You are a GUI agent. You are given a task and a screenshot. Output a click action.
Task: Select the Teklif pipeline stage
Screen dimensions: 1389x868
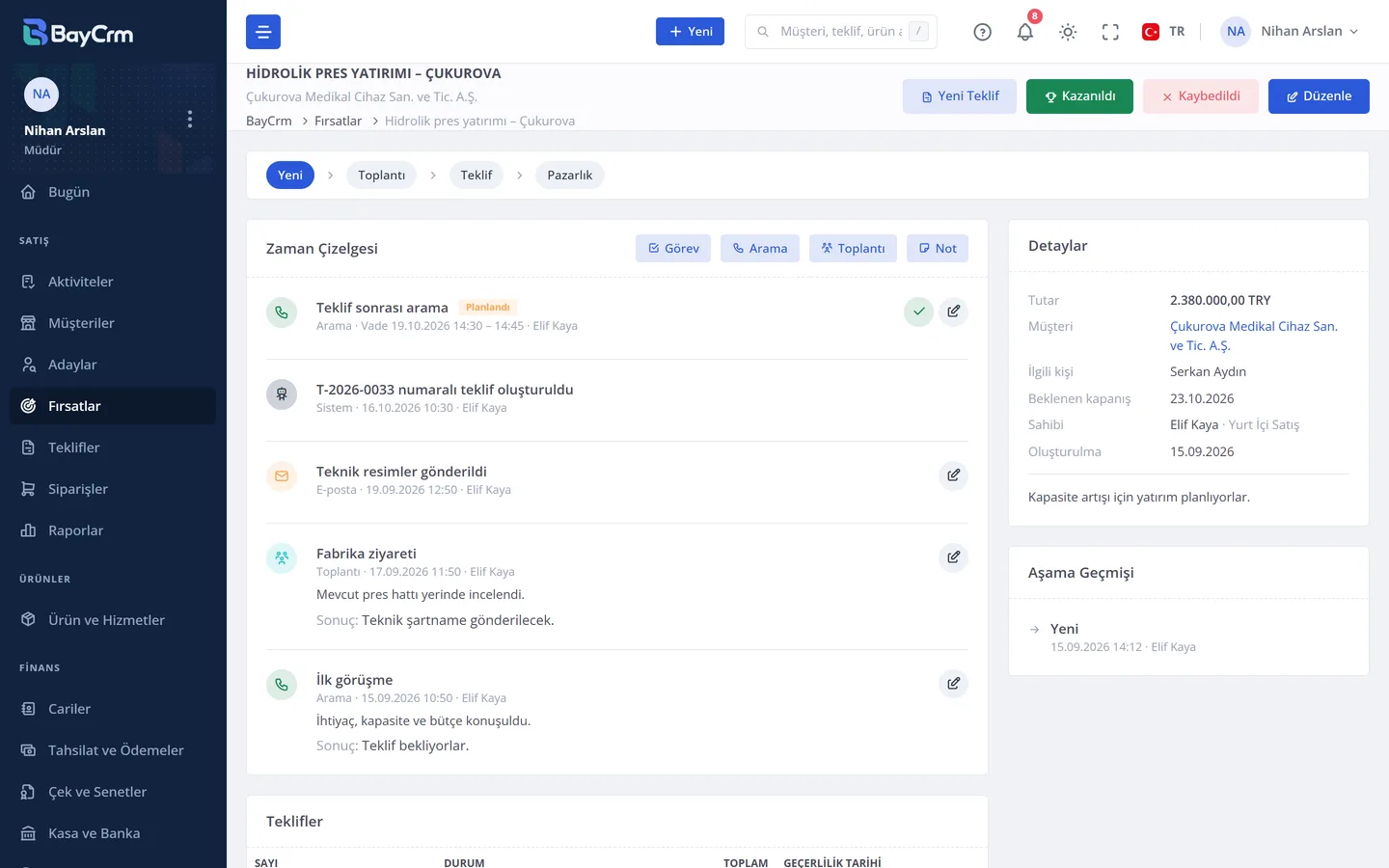[477, 176]
